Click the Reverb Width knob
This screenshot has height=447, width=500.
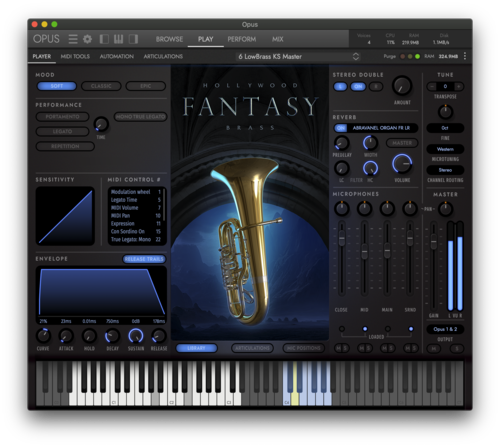370,143
